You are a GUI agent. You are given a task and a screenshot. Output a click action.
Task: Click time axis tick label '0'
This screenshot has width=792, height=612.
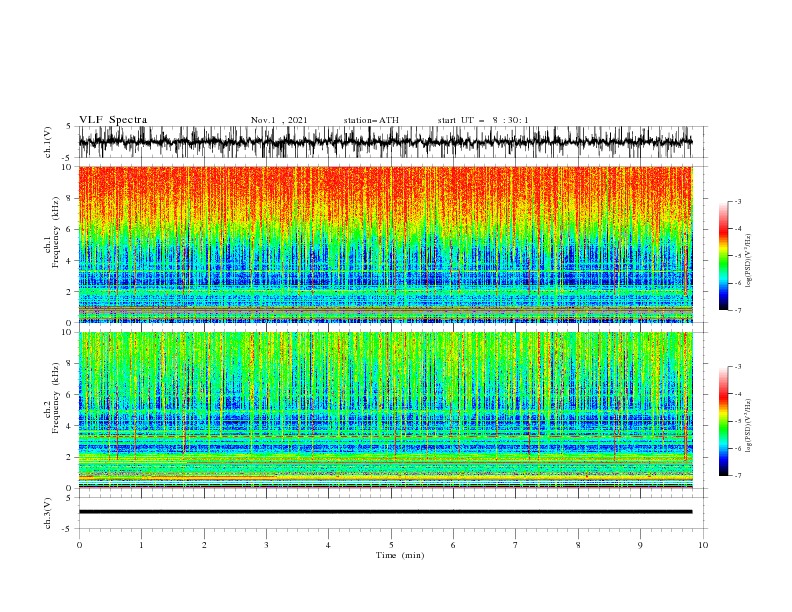click(x=79, y=545)
